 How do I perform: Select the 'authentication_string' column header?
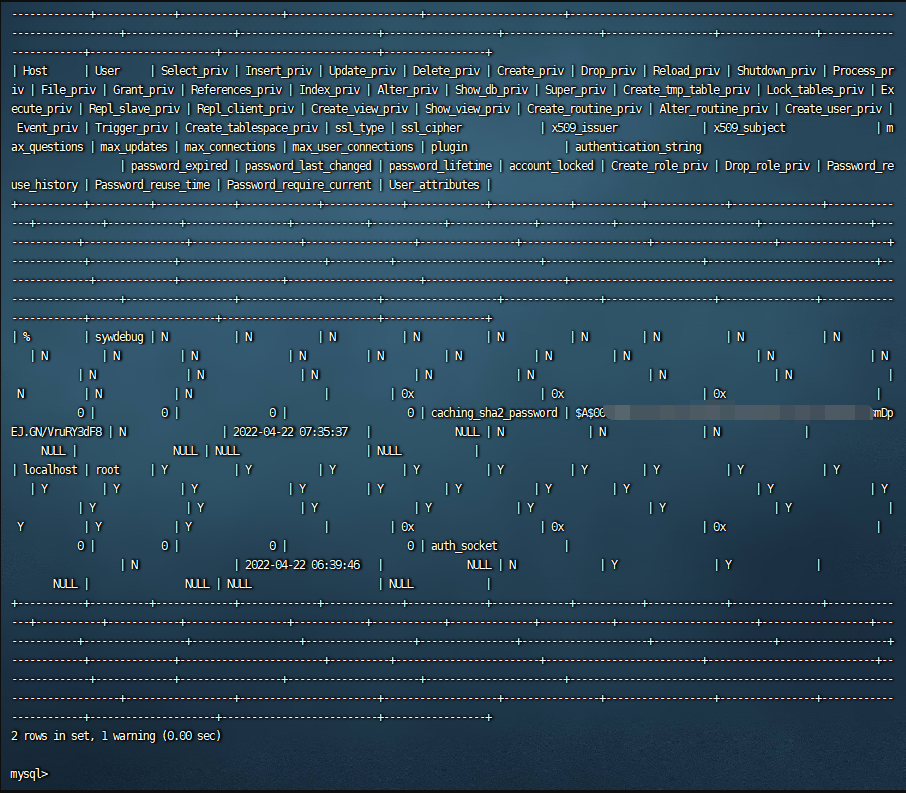[x=638, y=147]
